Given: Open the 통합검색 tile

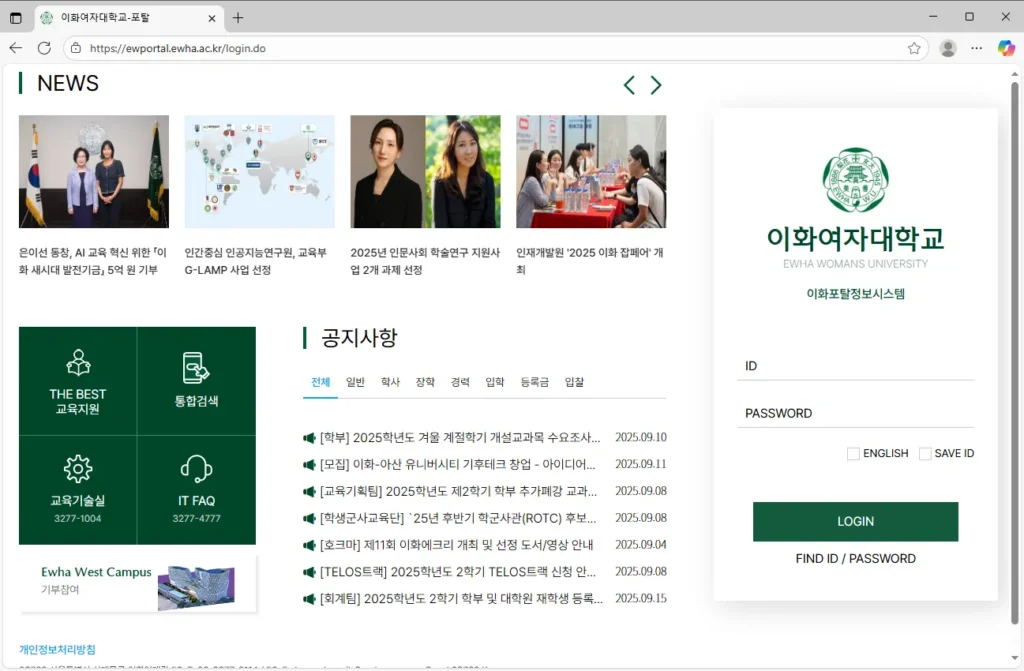Looking at the screenshot, I should [x=197, y=381].
